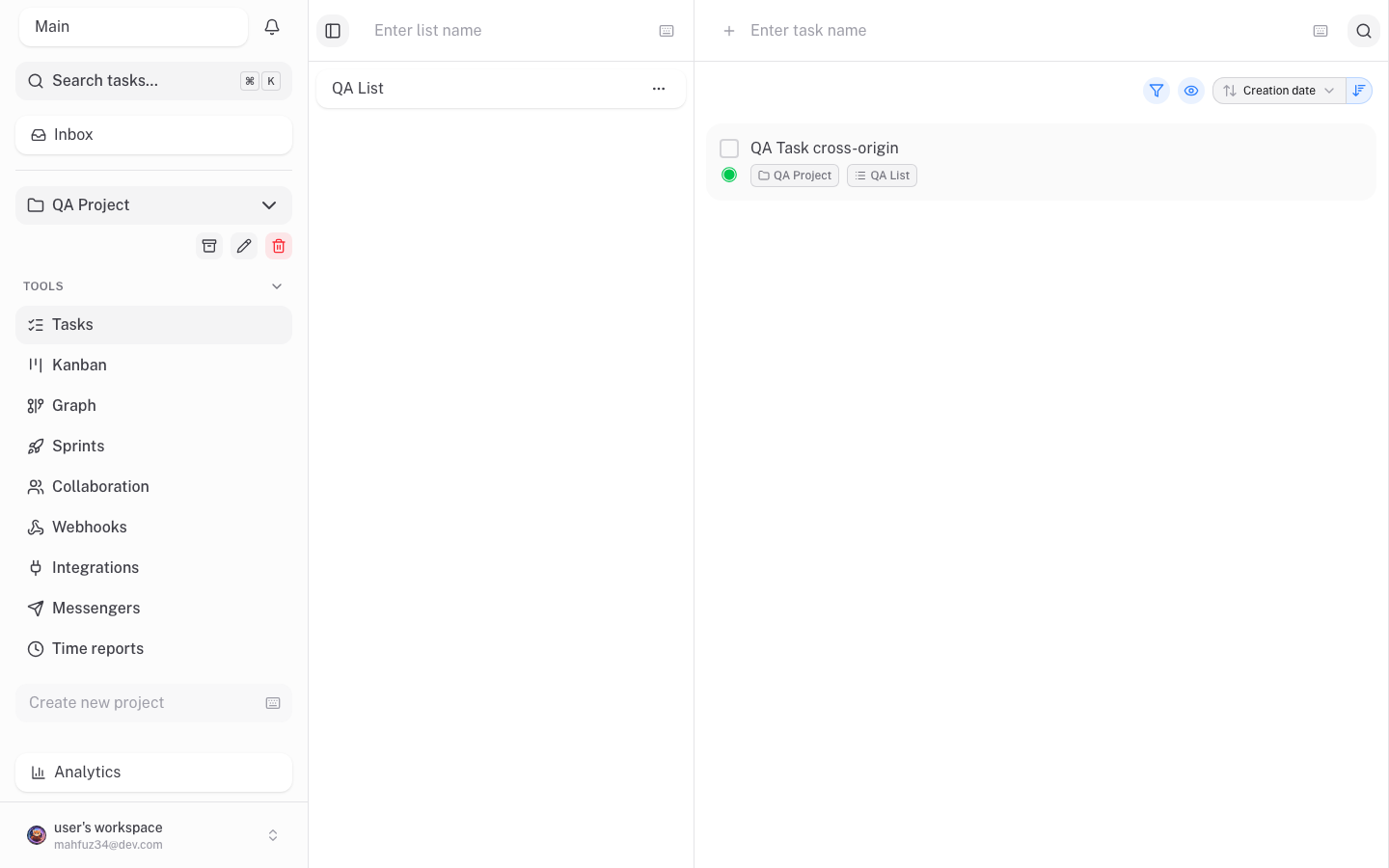This screenshot has height=868, width=1389.
Task: Open the task filter funnel
Action: coord(1157,91)
